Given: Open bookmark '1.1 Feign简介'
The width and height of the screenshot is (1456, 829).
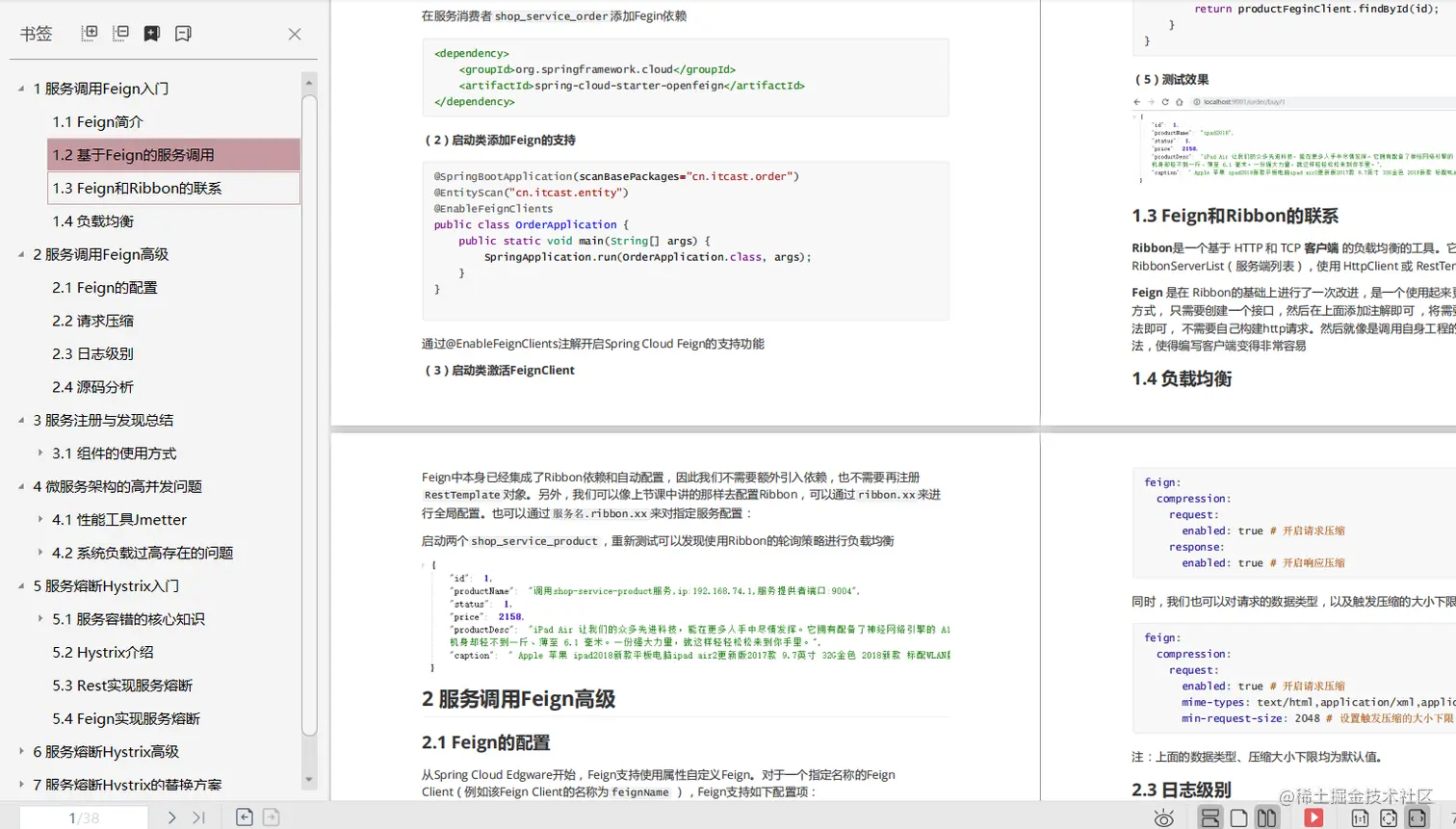Looking at the screenshot, I should pyautogui.click(x=97, y=121).
